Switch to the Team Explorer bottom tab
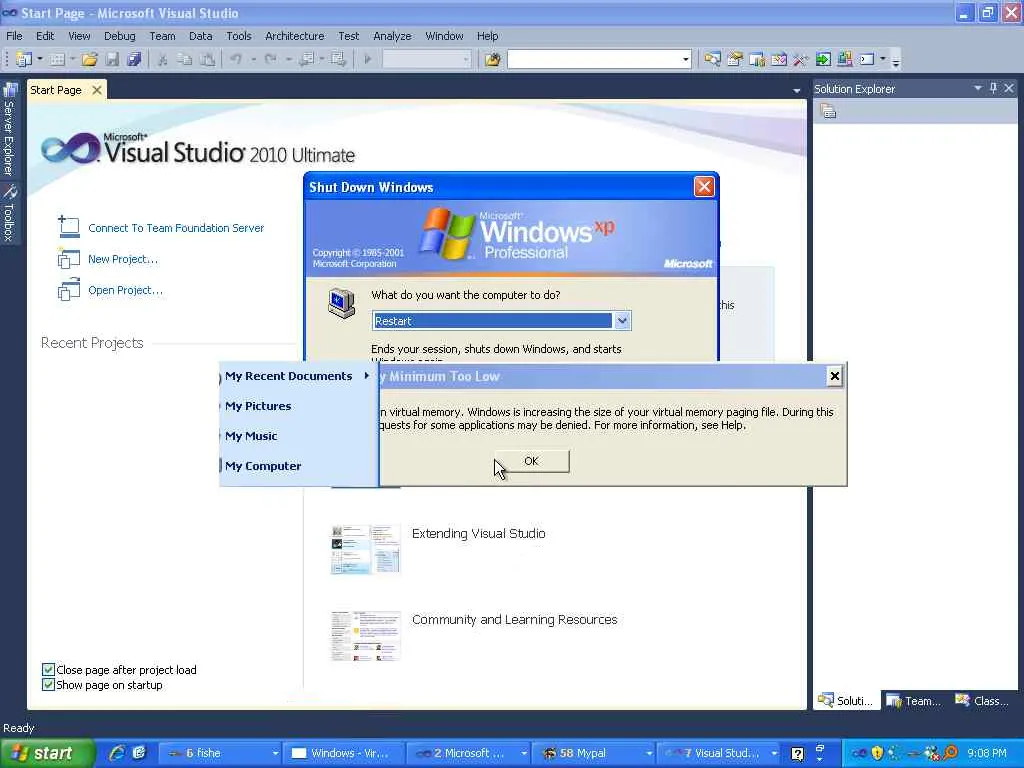Viewport: 1024px width, 768px height. (x=913, y=701)
